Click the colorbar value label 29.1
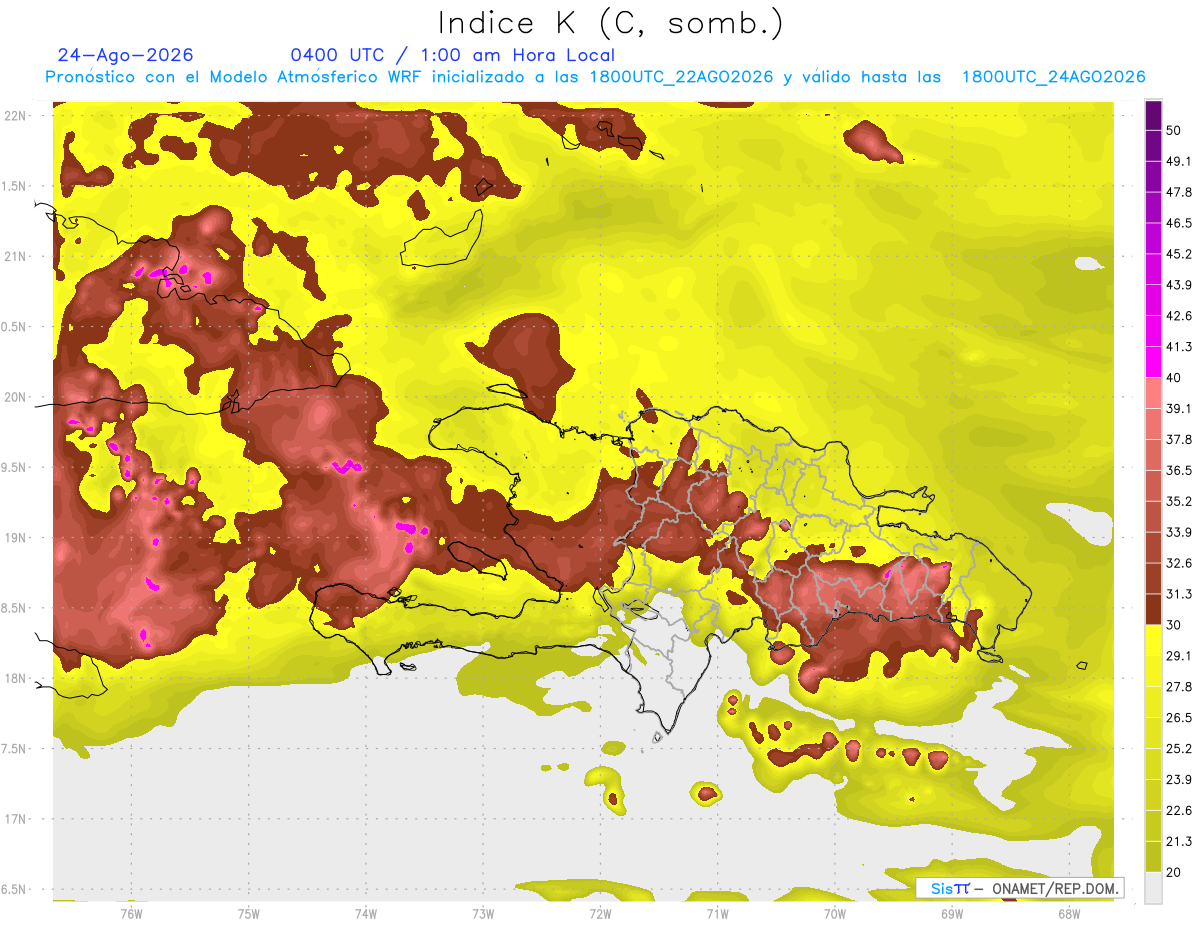 coord(1178,655)
